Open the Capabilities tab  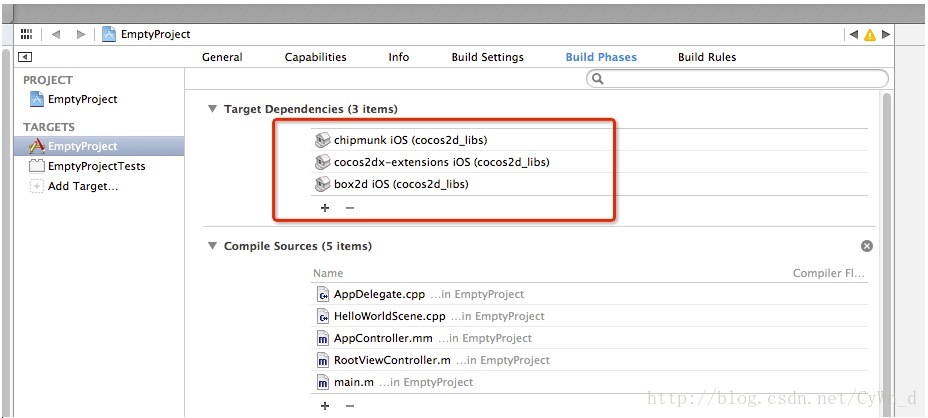click(x=315, y=57)
